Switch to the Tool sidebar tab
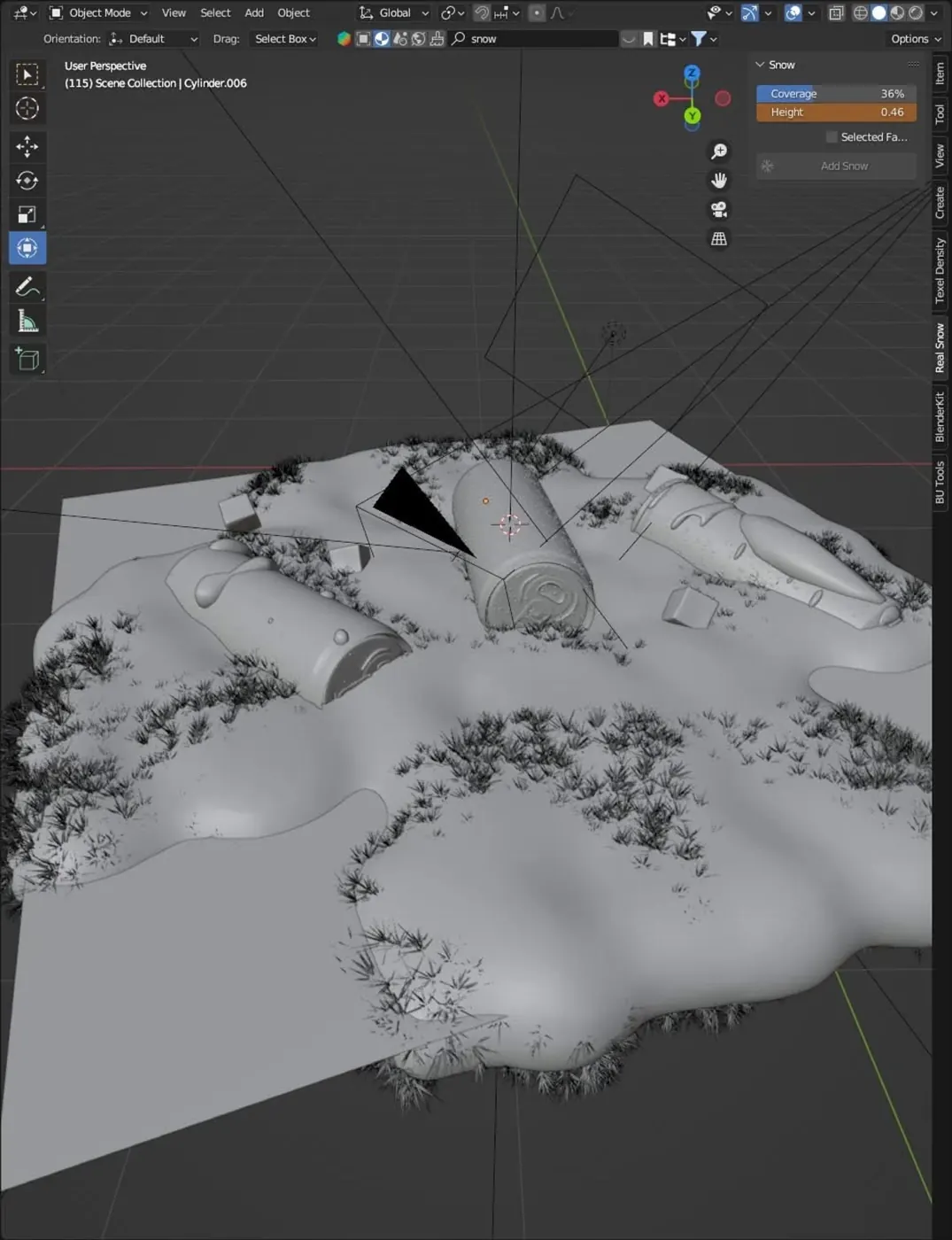The width and height of the screenshot is (952, 1240). 940,113
